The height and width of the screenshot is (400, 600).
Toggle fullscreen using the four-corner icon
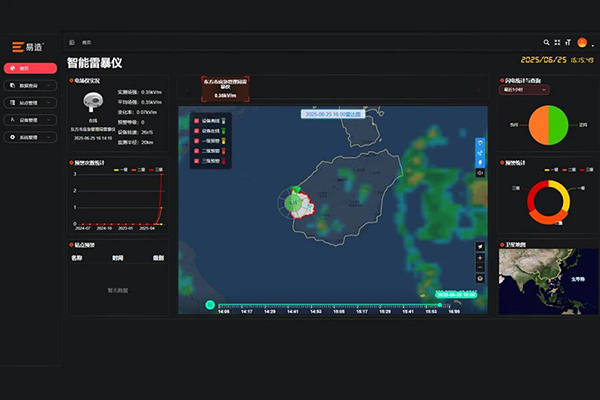pos(557,42)
